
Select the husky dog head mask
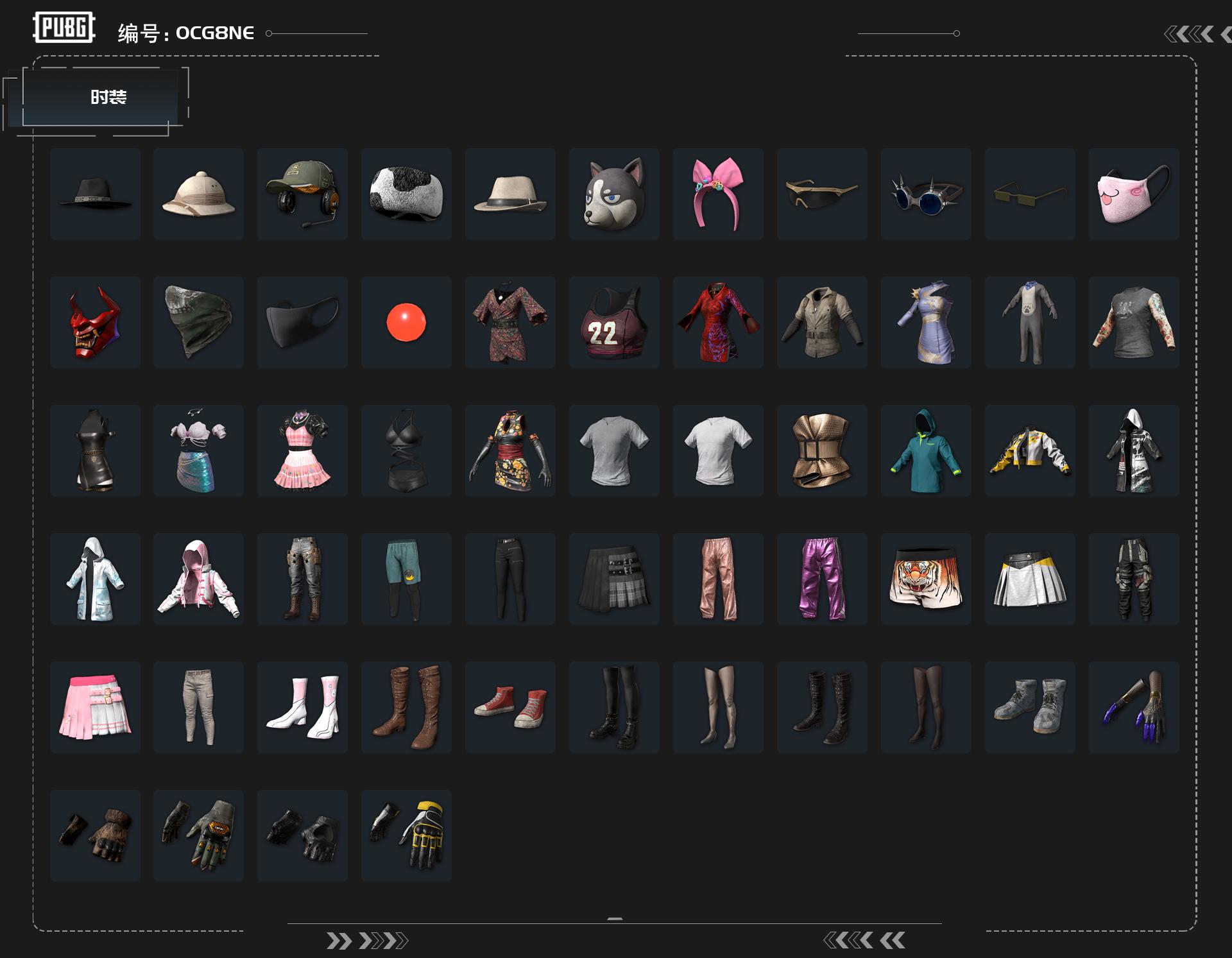[614, 194]
